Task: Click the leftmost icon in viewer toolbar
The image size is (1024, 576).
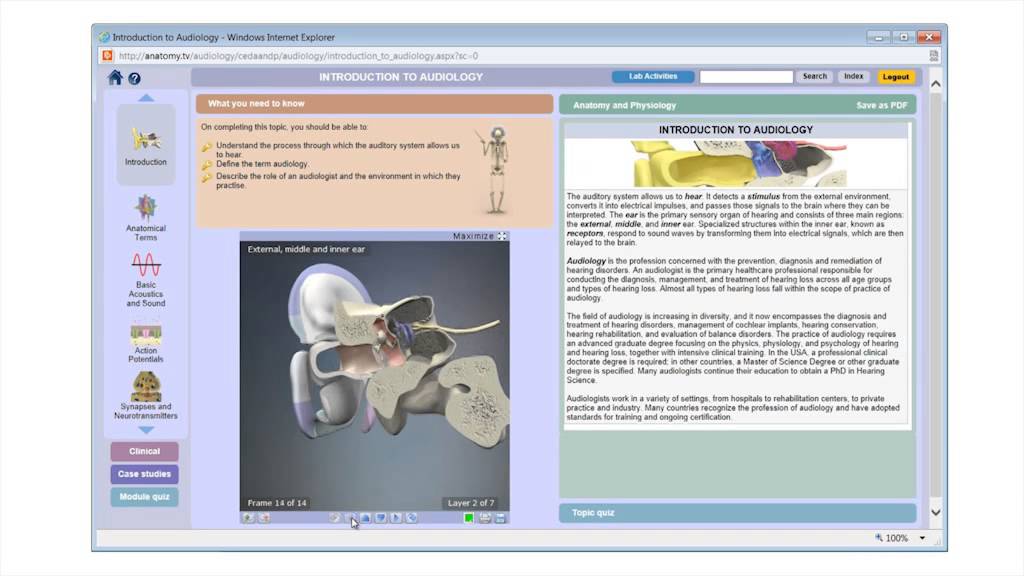Action: coord(248,518)
